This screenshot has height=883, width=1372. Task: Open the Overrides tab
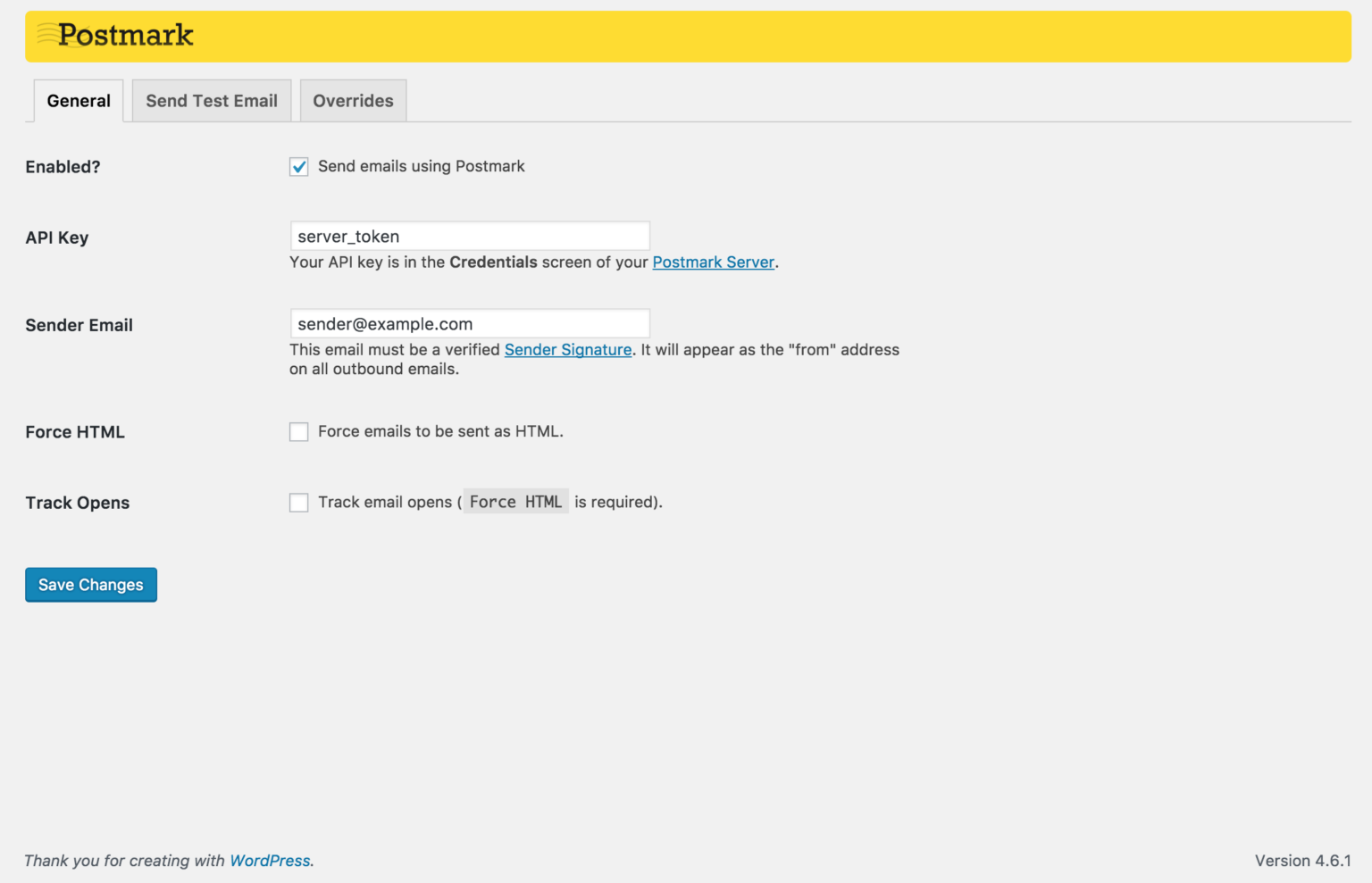(353, 100)
